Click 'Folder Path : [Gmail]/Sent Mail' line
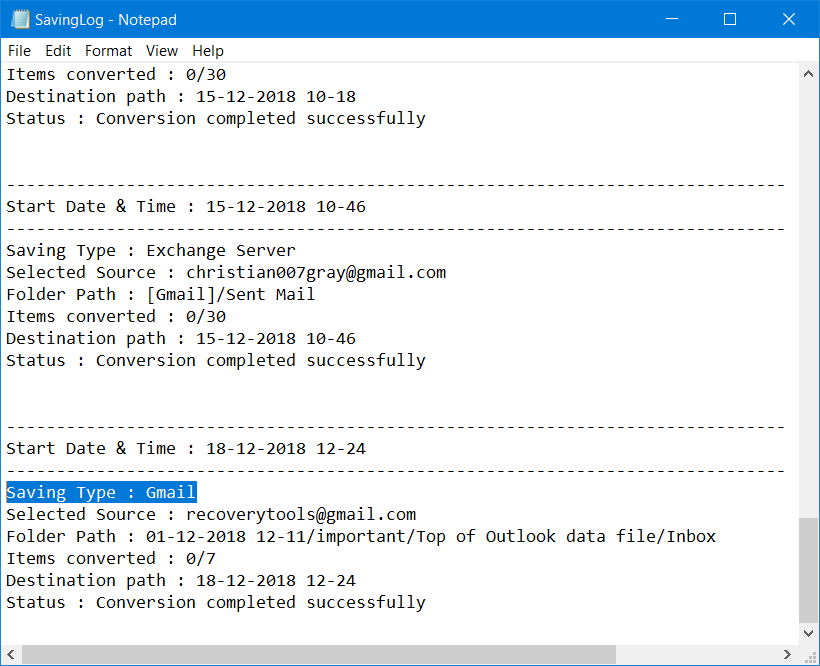Screen dimensions: 820x666 (161, 294)
